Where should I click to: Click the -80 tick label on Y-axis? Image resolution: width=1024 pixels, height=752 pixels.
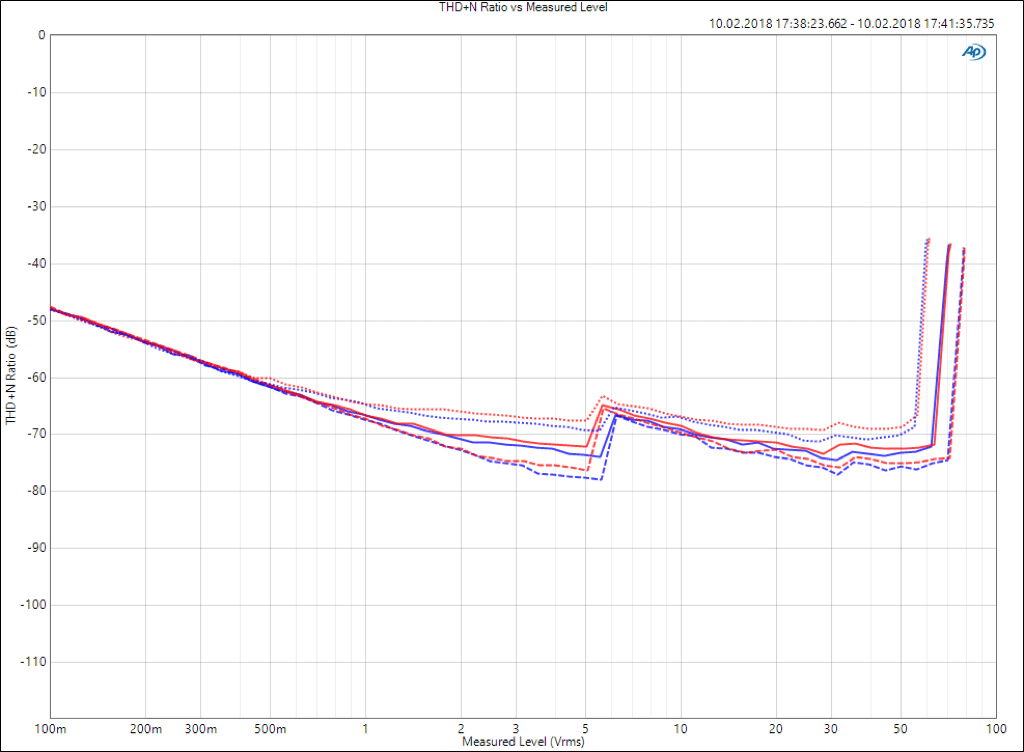(x=38, y=492)
